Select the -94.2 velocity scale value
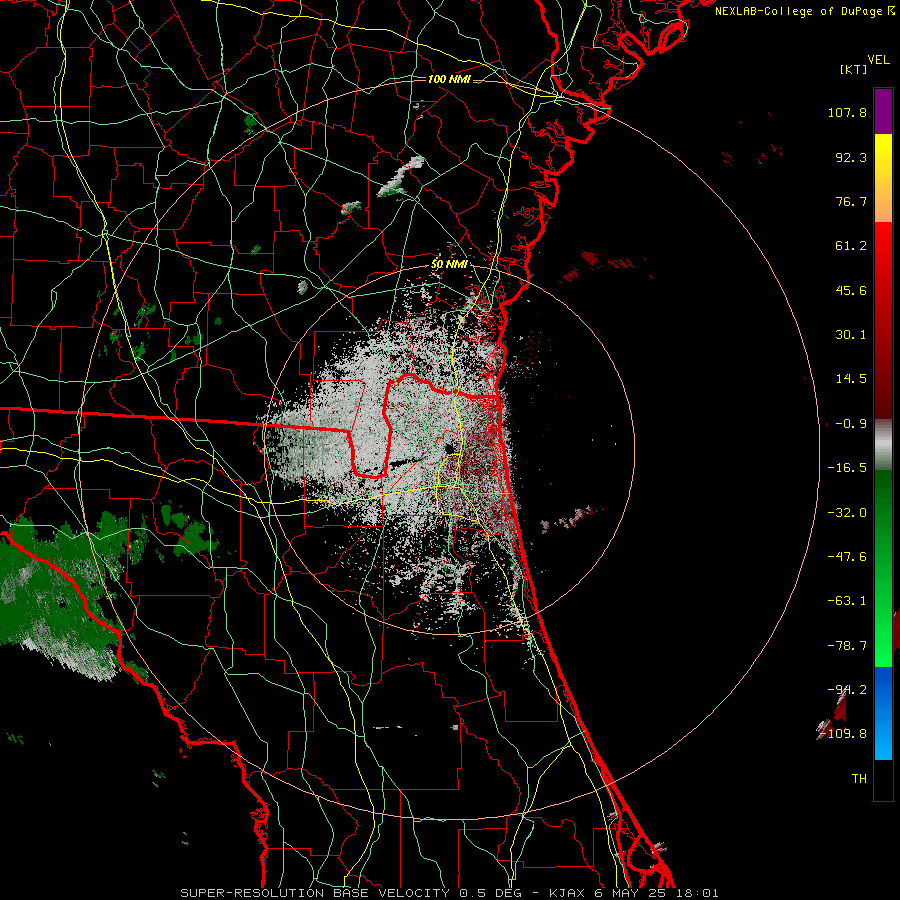The width and height of the screenshot is (900, 900). tap(847, 690)
